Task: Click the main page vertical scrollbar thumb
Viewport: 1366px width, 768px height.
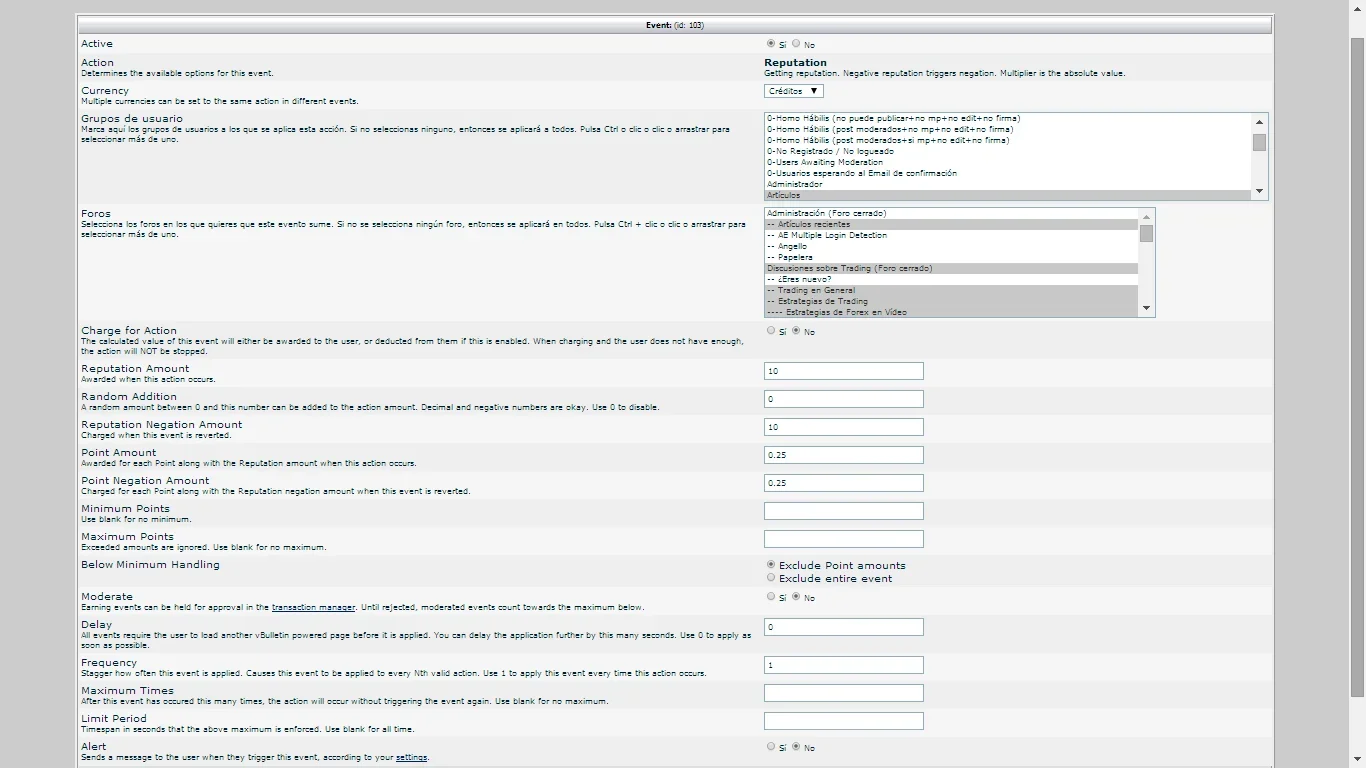Action: (1357, 366)
